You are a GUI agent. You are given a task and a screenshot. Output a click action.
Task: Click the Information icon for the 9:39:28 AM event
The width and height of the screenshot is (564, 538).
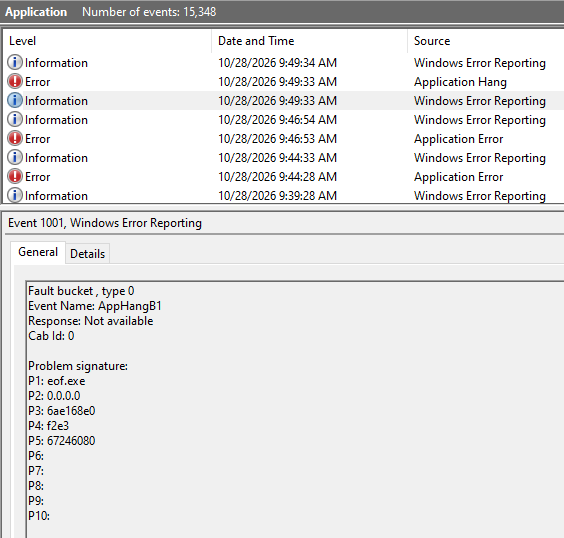[15, 196]
